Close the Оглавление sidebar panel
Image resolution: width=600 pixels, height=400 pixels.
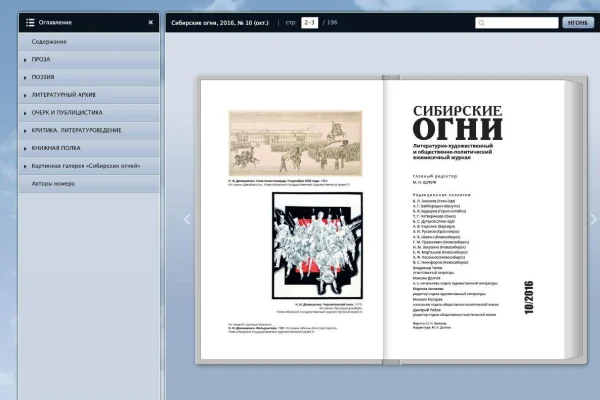click(x=151, y=23)
